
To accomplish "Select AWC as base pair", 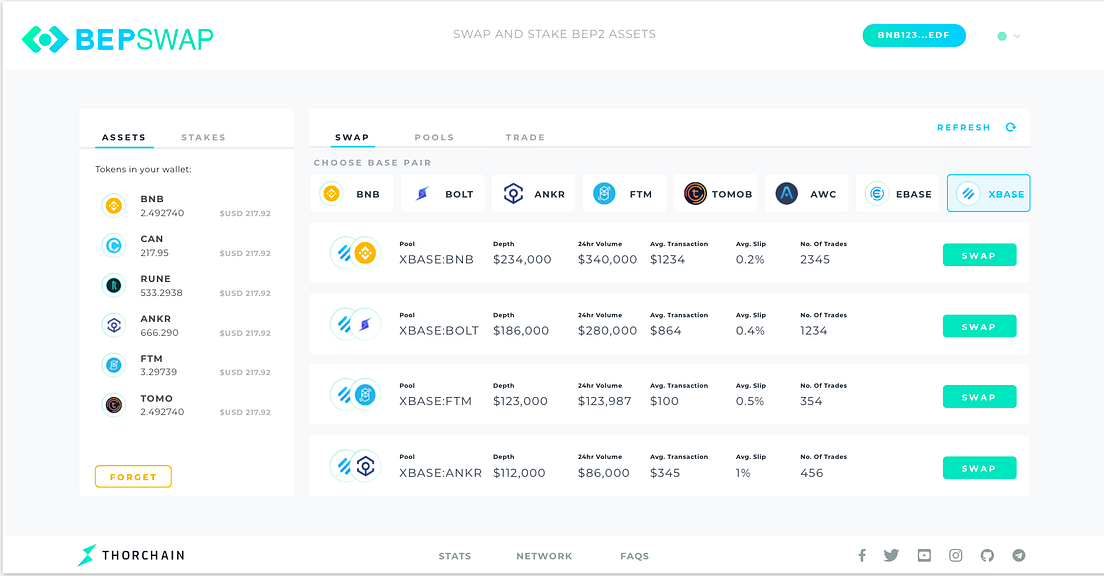I will (807, 193).
